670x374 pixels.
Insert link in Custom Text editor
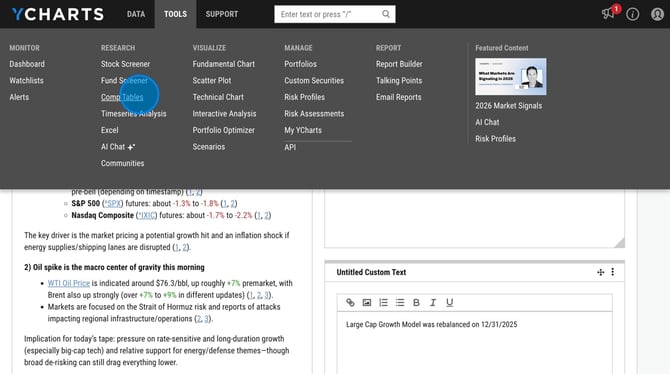(x=350, y=303)
